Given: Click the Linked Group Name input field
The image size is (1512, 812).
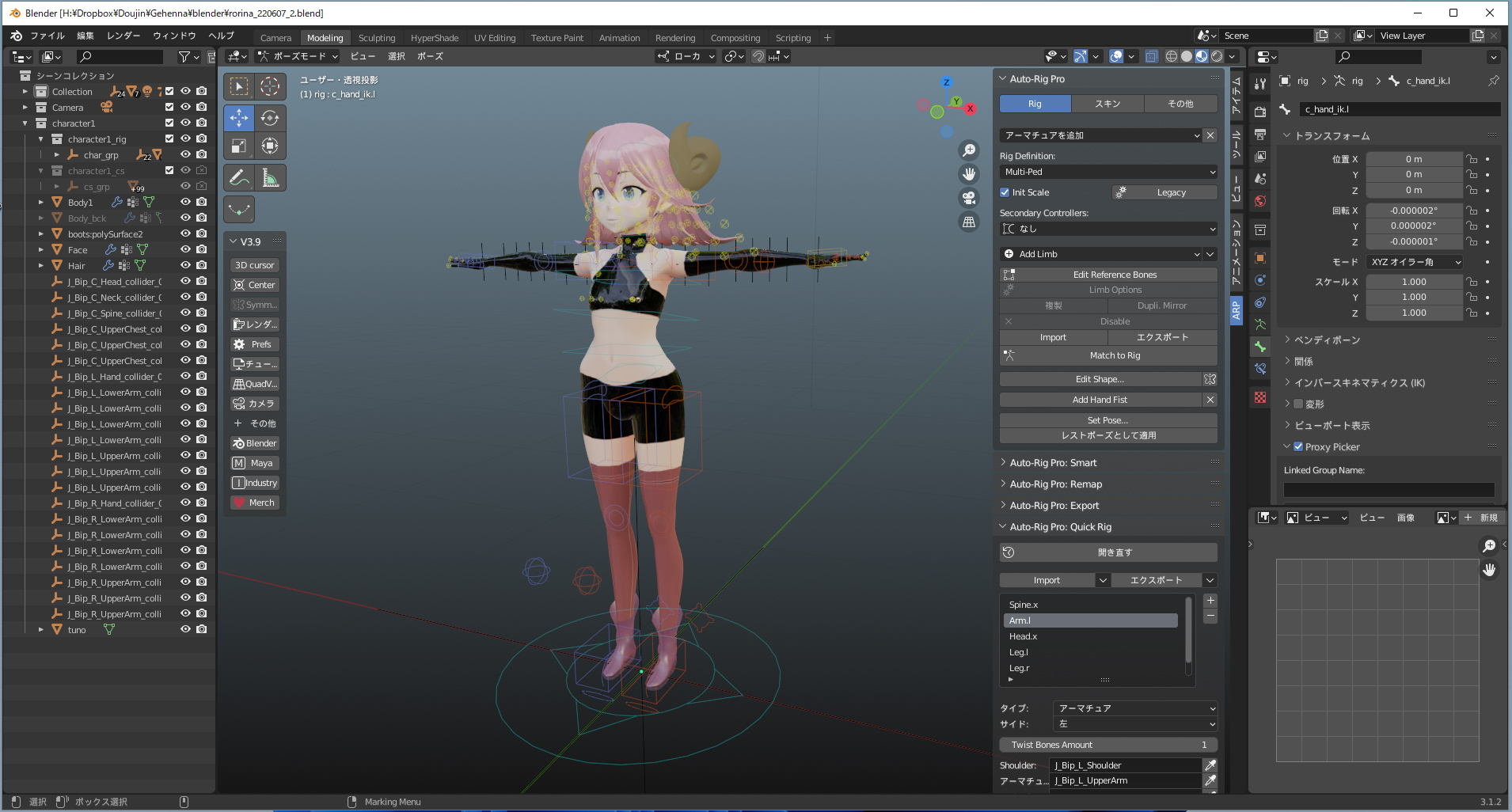Looking at the screenshot, I should point(1389,490).
